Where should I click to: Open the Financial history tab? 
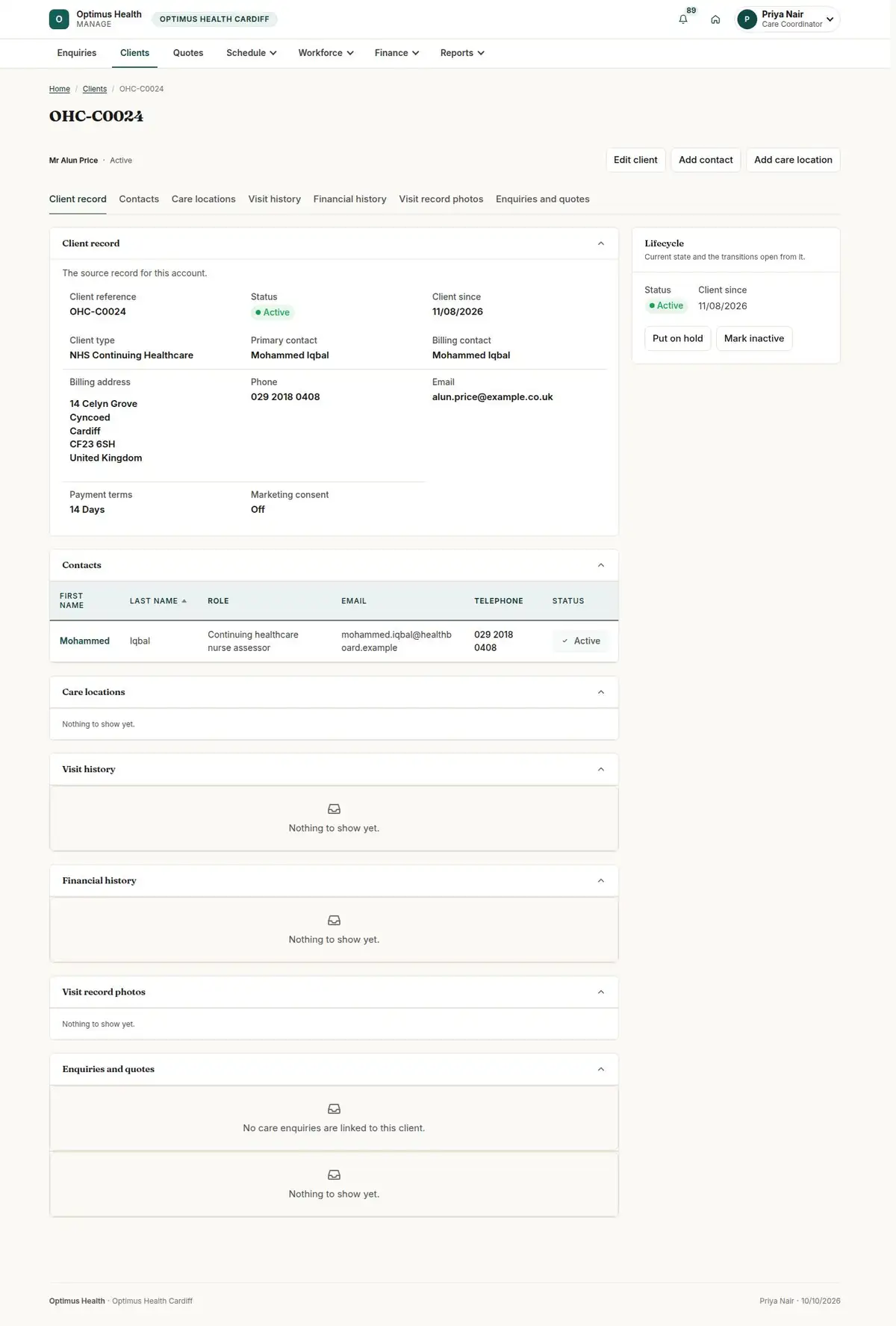coord(349,199)
